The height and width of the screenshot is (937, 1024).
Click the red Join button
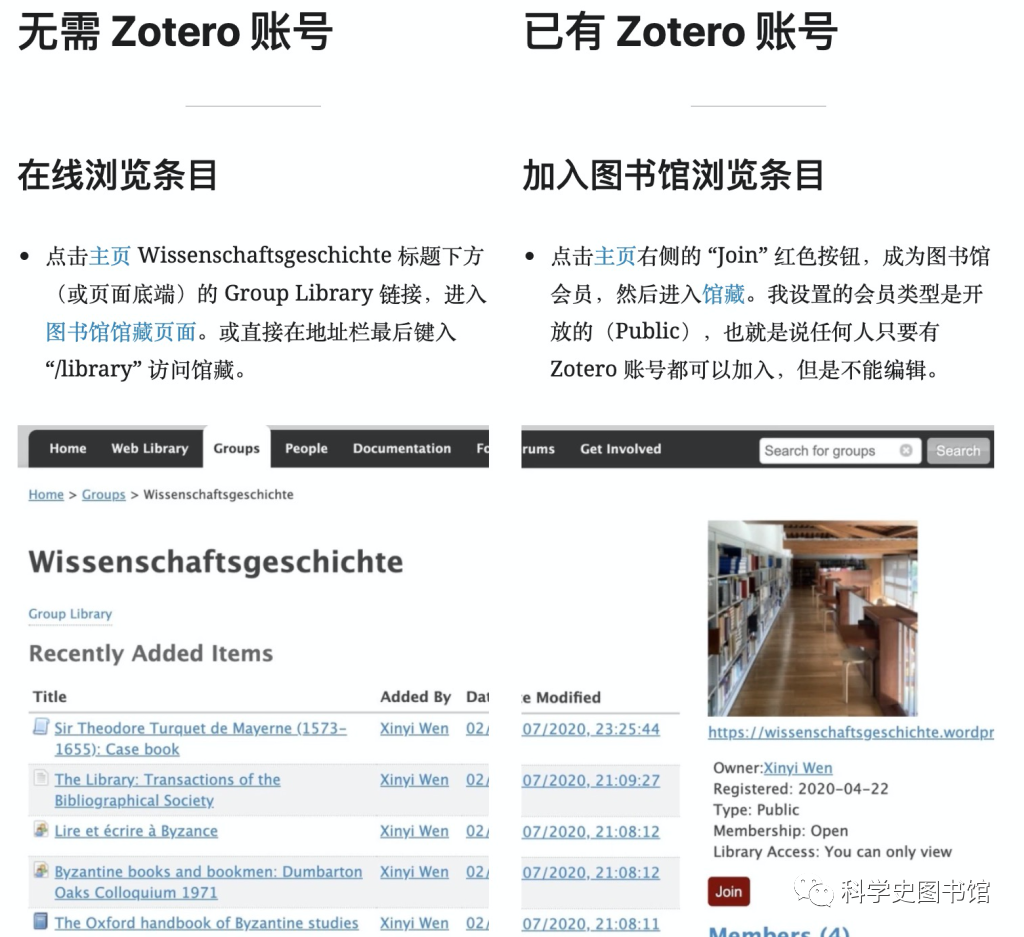(x=729, y=892)
